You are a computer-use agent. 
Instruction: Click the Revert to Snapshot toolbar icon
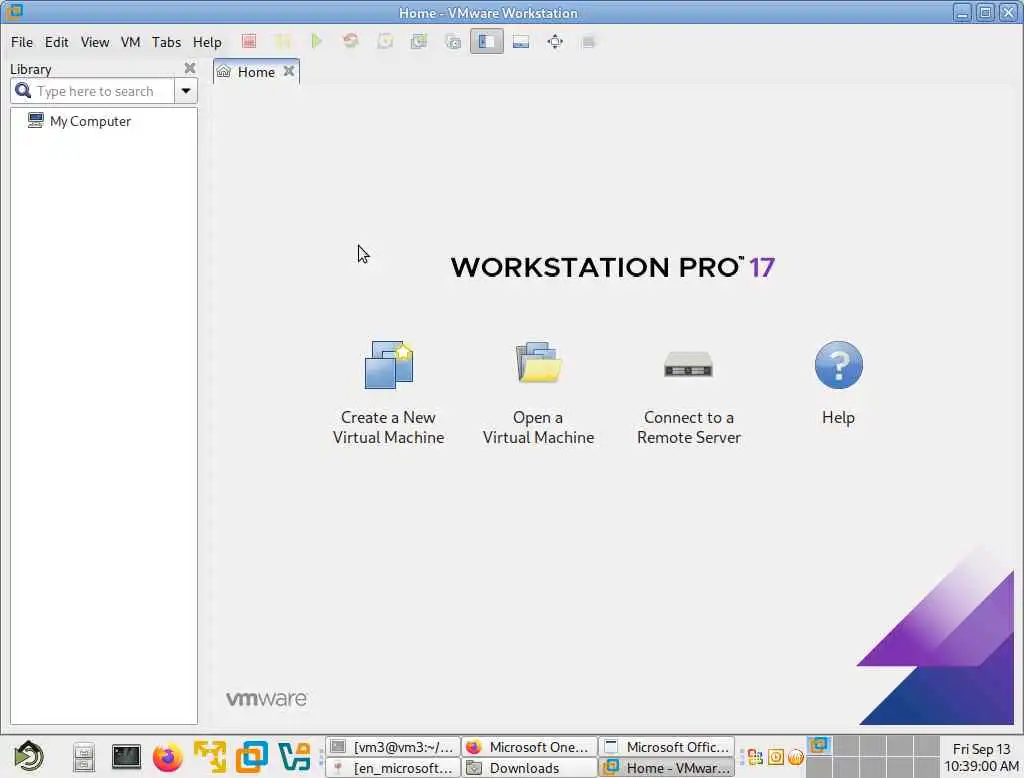pyautogui.click(x=419, y=42)
